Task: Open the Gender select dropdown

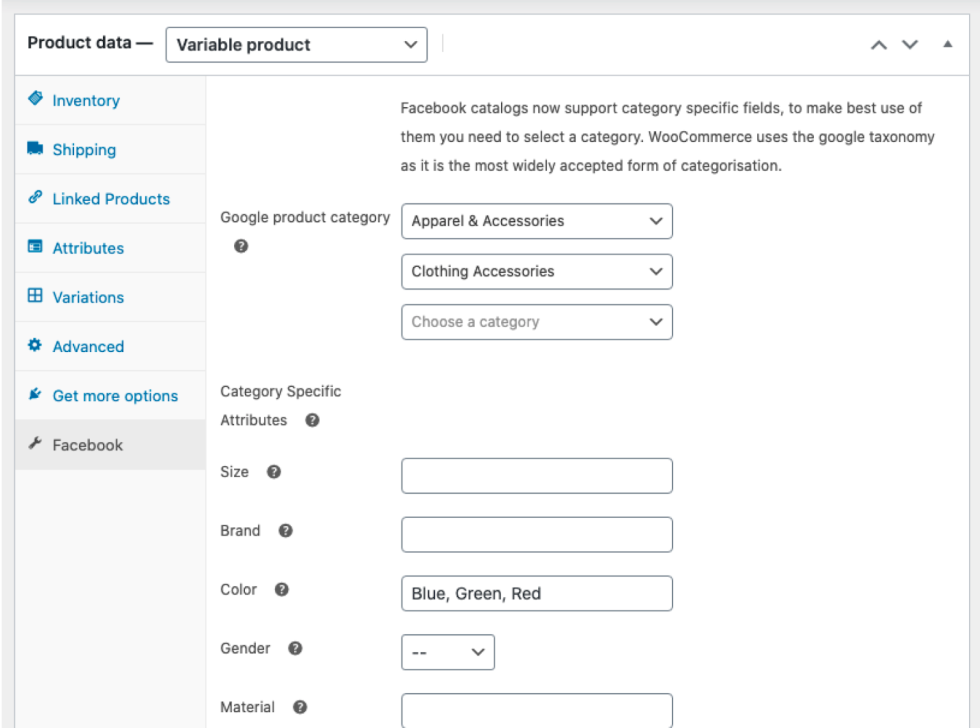Action: tap(447, 652)
